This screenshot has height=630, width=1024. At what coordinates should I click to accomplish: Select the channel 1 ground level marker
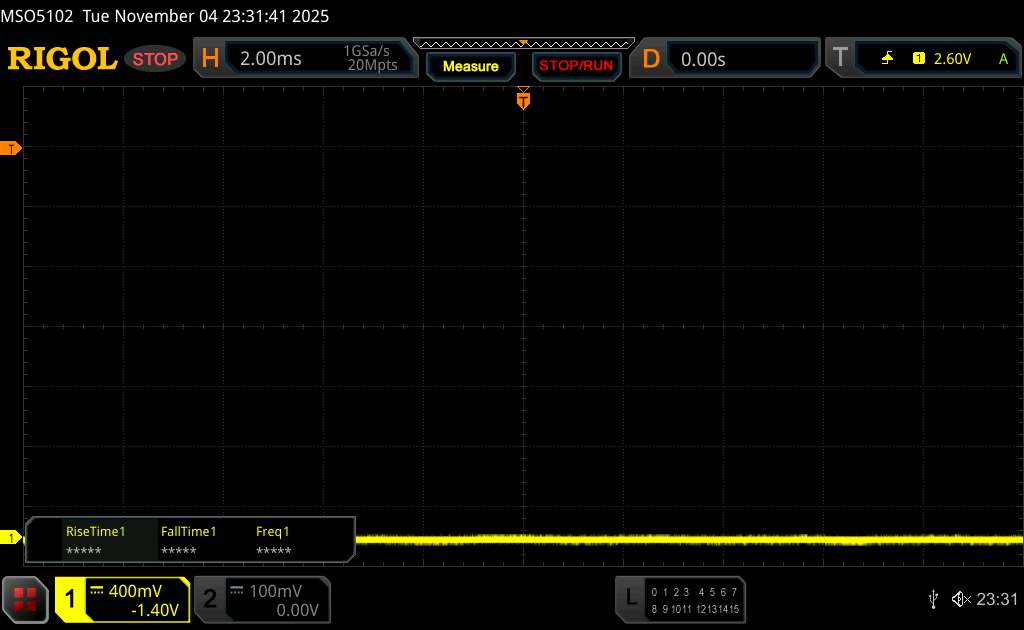[12, 539]
